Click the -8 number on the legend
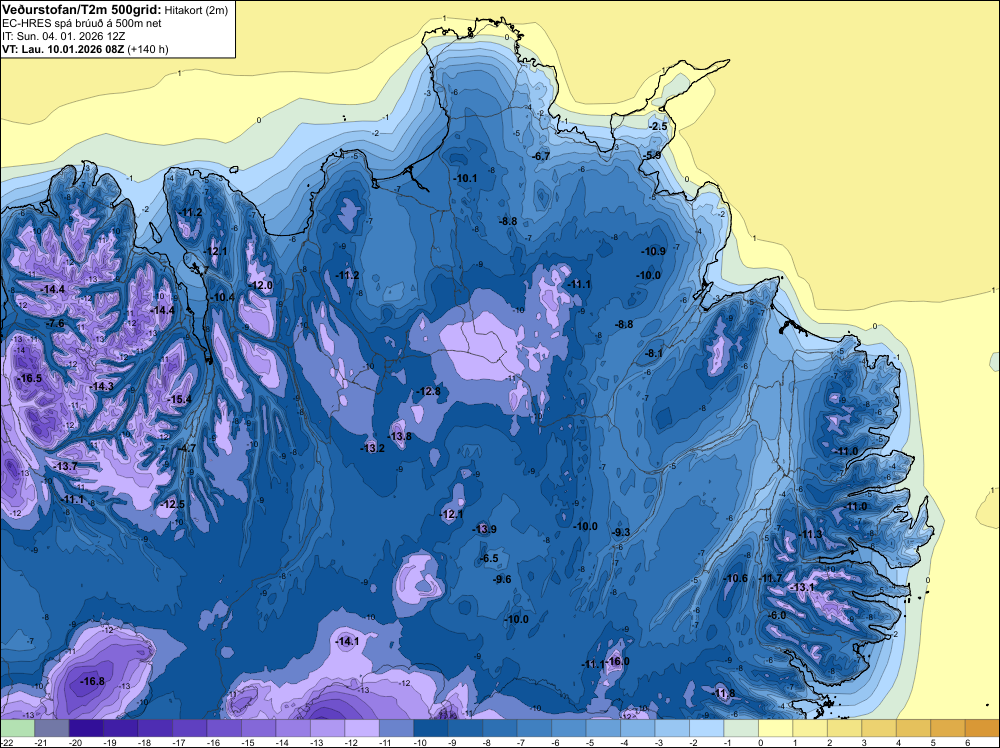Viewport: 1000px width, 748px height. click(488, 743)
